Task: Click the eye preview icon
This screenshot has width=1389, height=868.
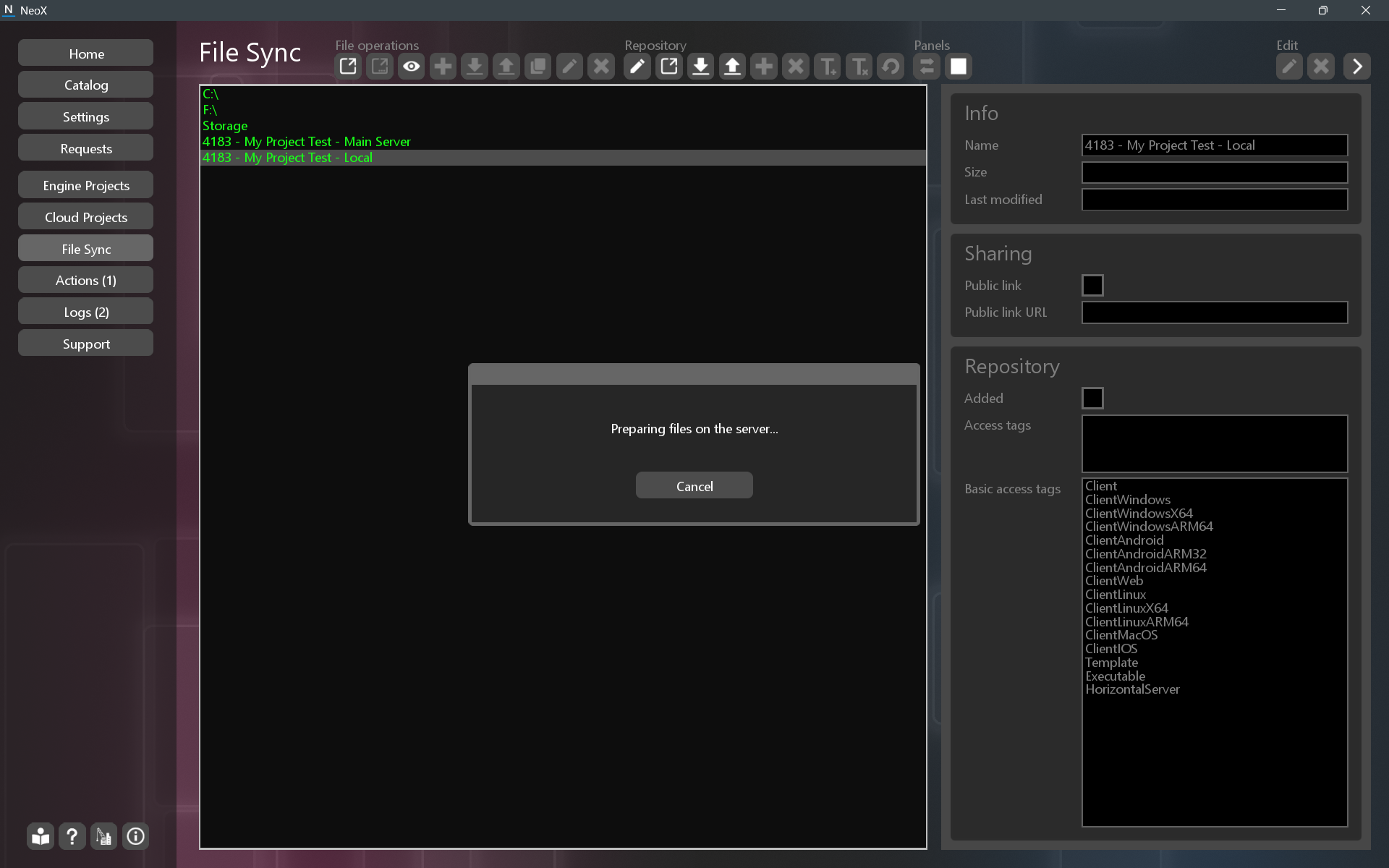Action: pyautogui.click(x=411, y=67)
